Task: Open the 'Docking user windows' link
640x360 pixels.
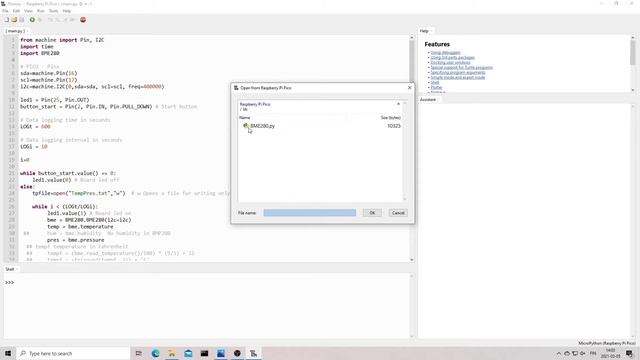Action: (x=450, y=62)
